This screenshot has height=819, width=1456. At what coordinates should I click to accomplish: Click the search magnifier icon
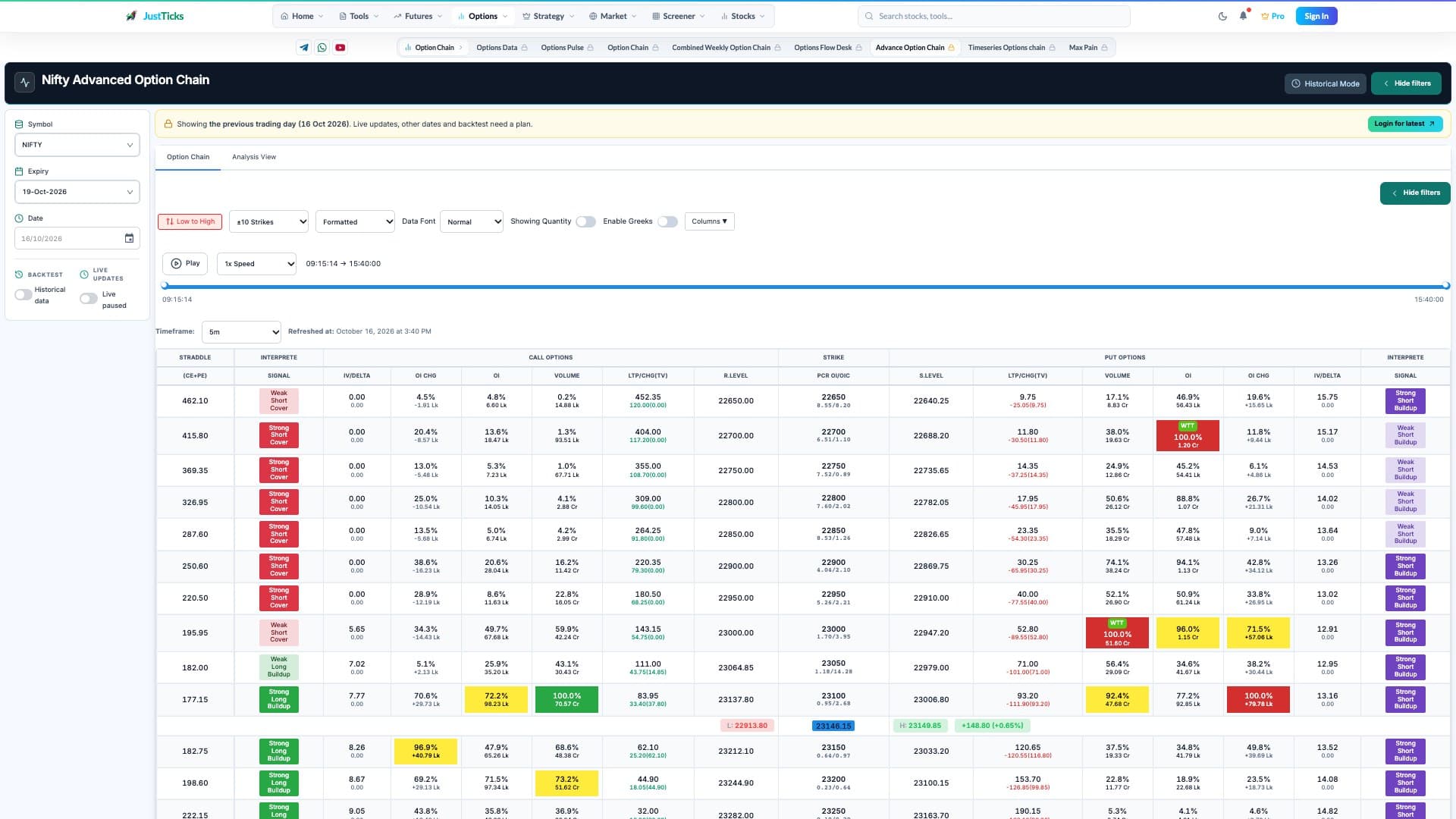[869, 16]
